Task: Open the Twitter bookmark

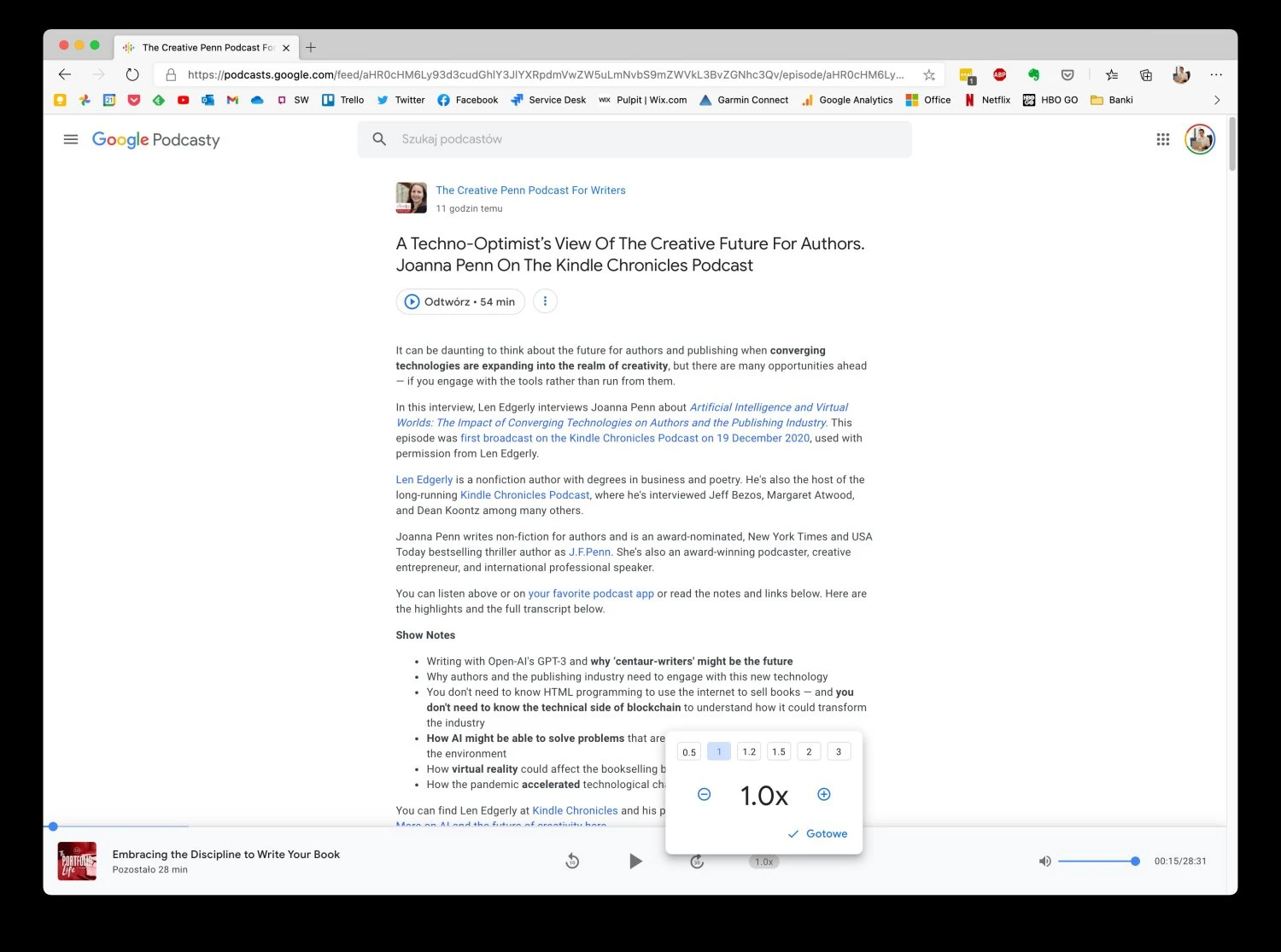Action: (x=401, y=100)
